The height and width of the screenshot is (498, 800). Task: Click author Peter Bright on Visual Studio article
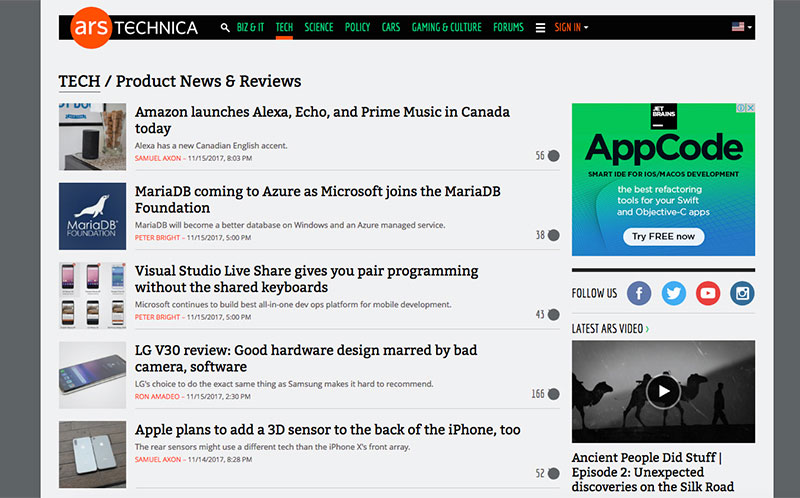[157, 317]
